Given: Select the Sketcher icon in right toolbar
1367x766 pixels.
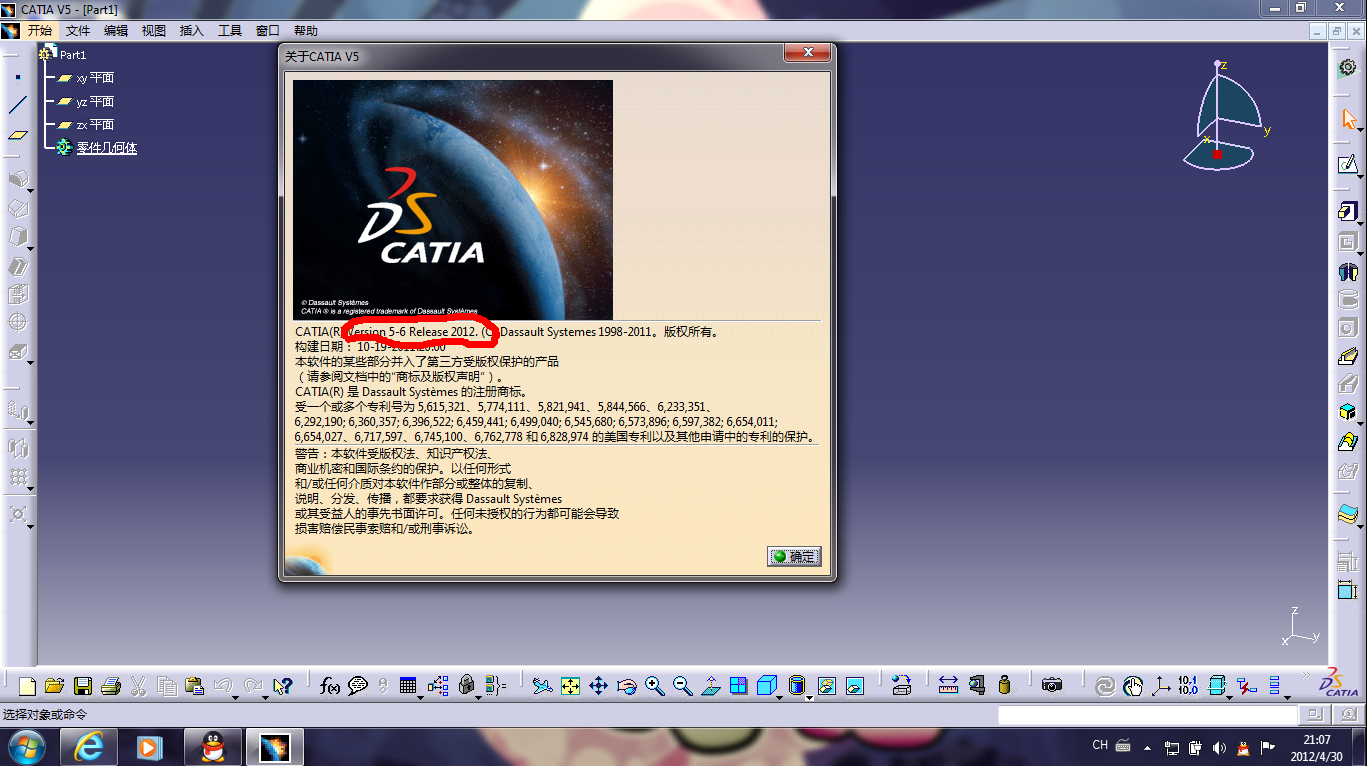Looking at the screenshot, I should click(1347, 164).
